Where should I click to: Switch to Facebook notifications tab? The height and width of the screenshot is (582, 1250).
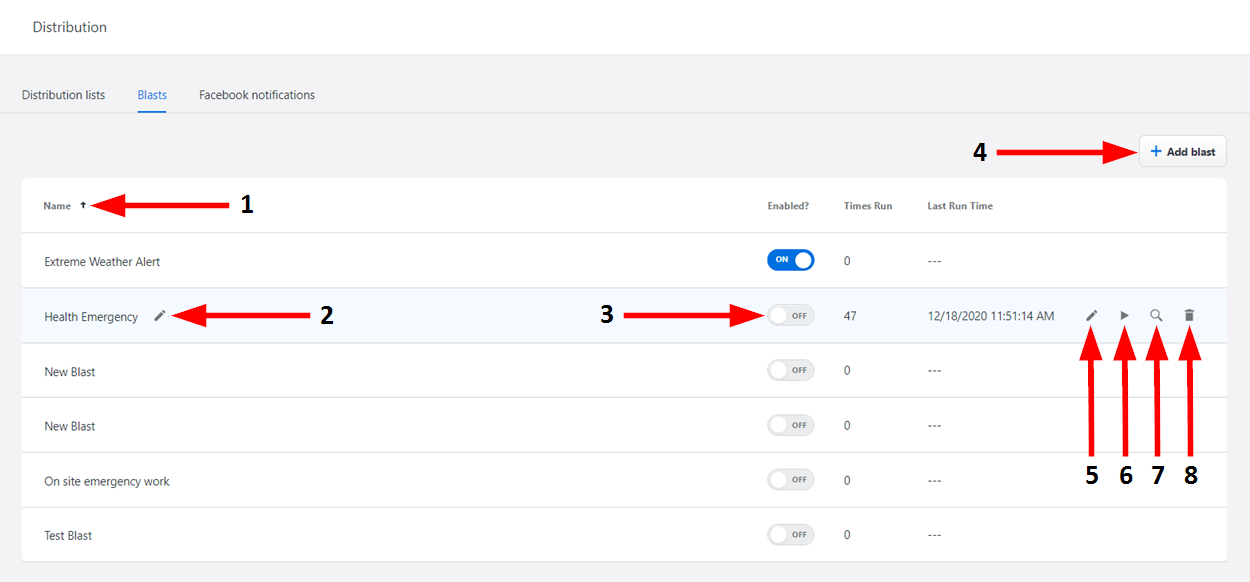coord(257,95)
